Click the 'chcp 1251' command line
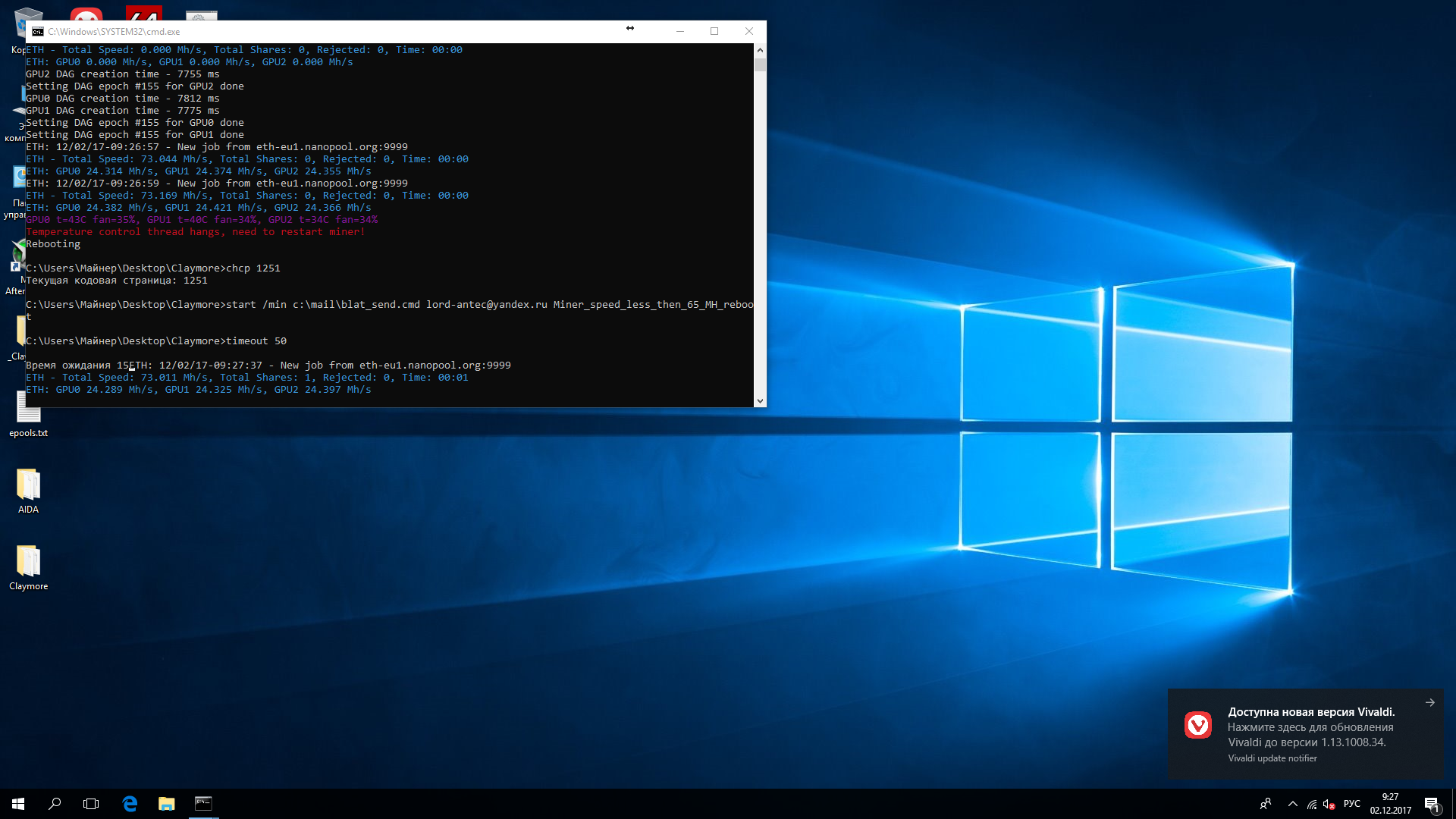This screenshot has height=819, width=1456. tap(153, 268)
